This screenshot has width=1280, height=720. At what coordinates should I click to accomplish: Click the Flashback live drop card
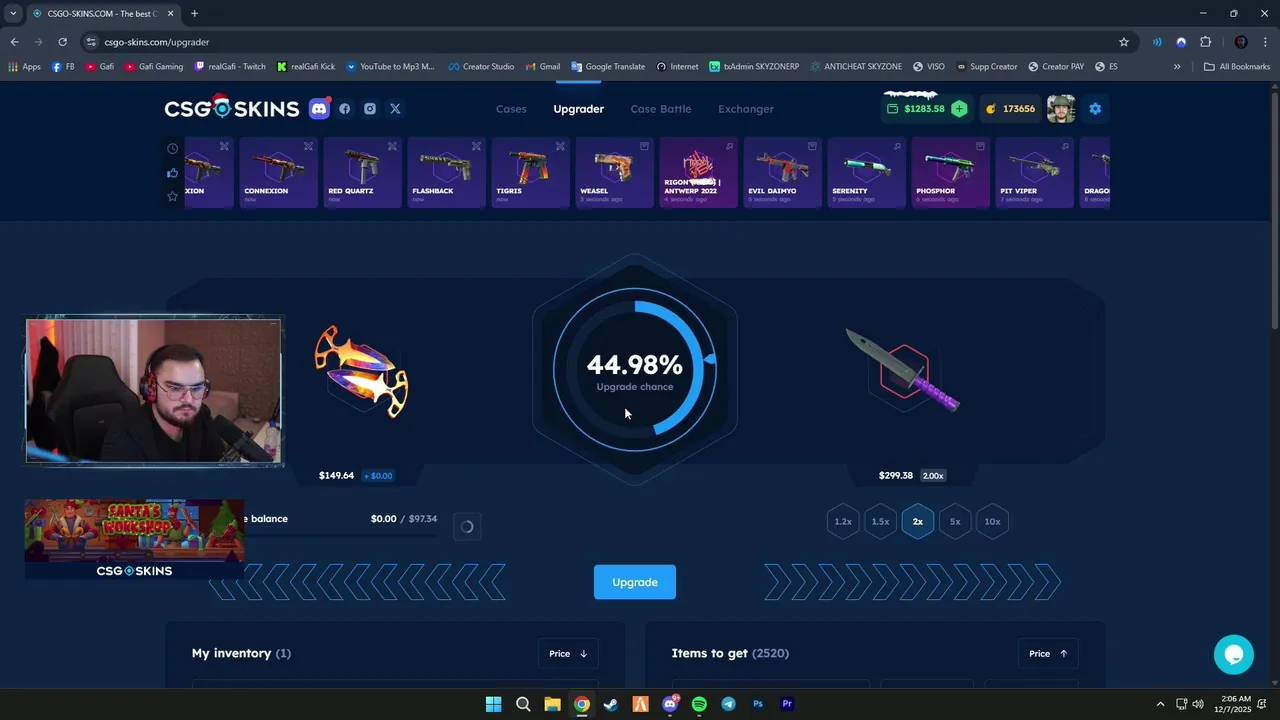446,172
